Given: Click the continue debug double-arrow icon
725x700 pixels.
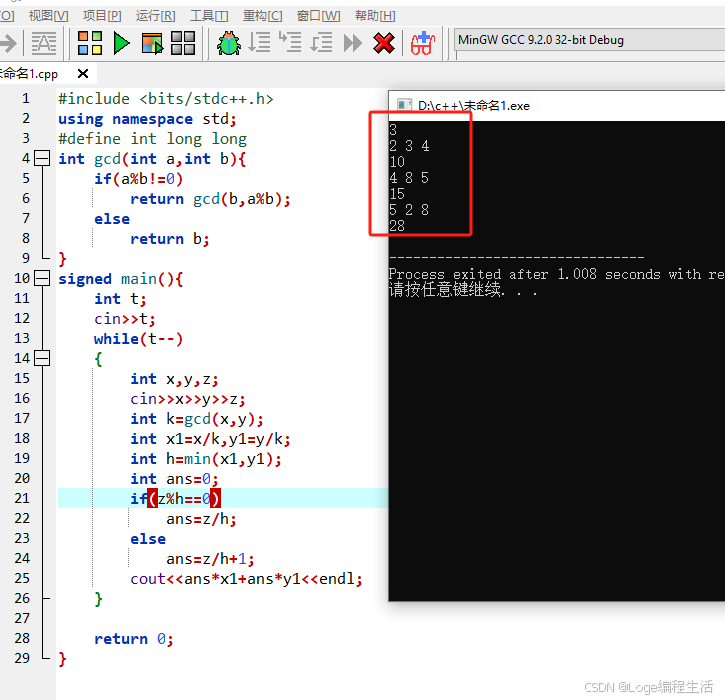Looking at the screenshot, I should [353, 43].
